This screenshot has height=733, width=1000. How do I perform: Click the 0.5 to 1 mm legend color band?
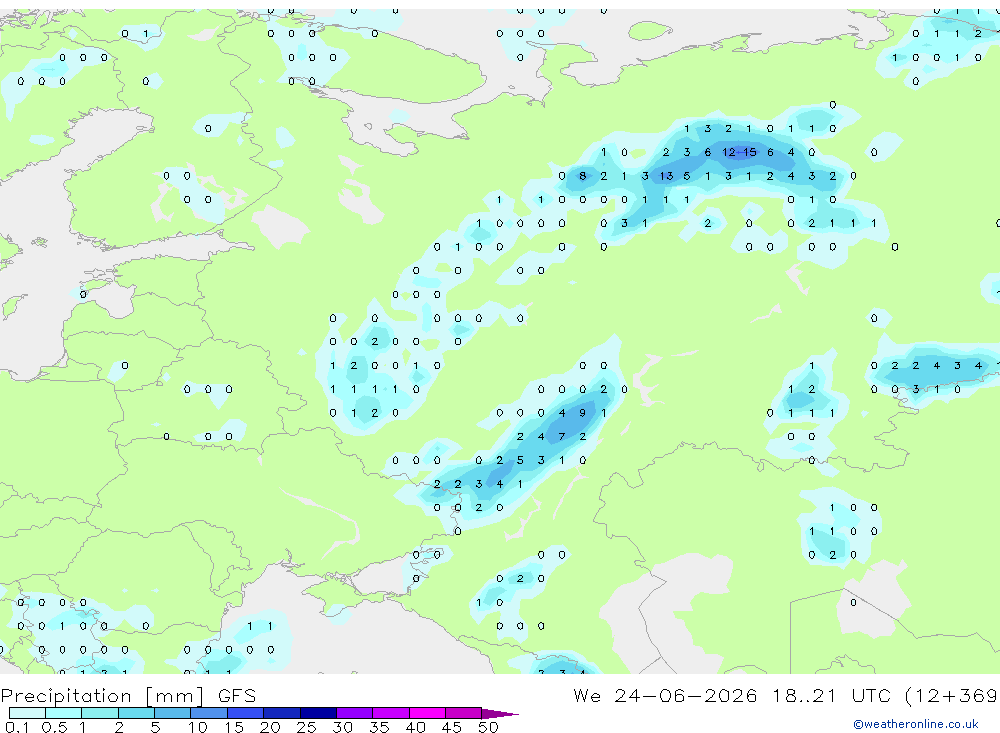pyautogui.click(x=64, y=713)
